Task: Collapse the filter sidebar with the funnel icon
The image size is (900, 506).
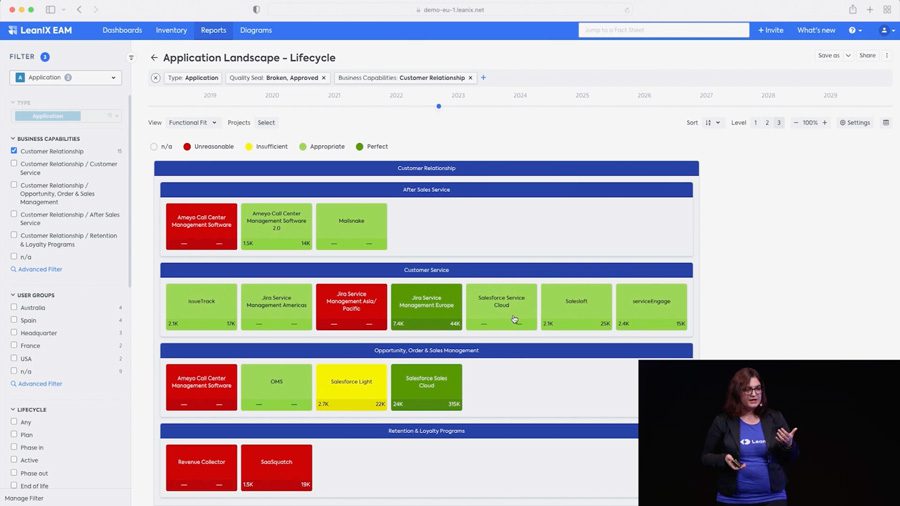Action: [131, 57]
